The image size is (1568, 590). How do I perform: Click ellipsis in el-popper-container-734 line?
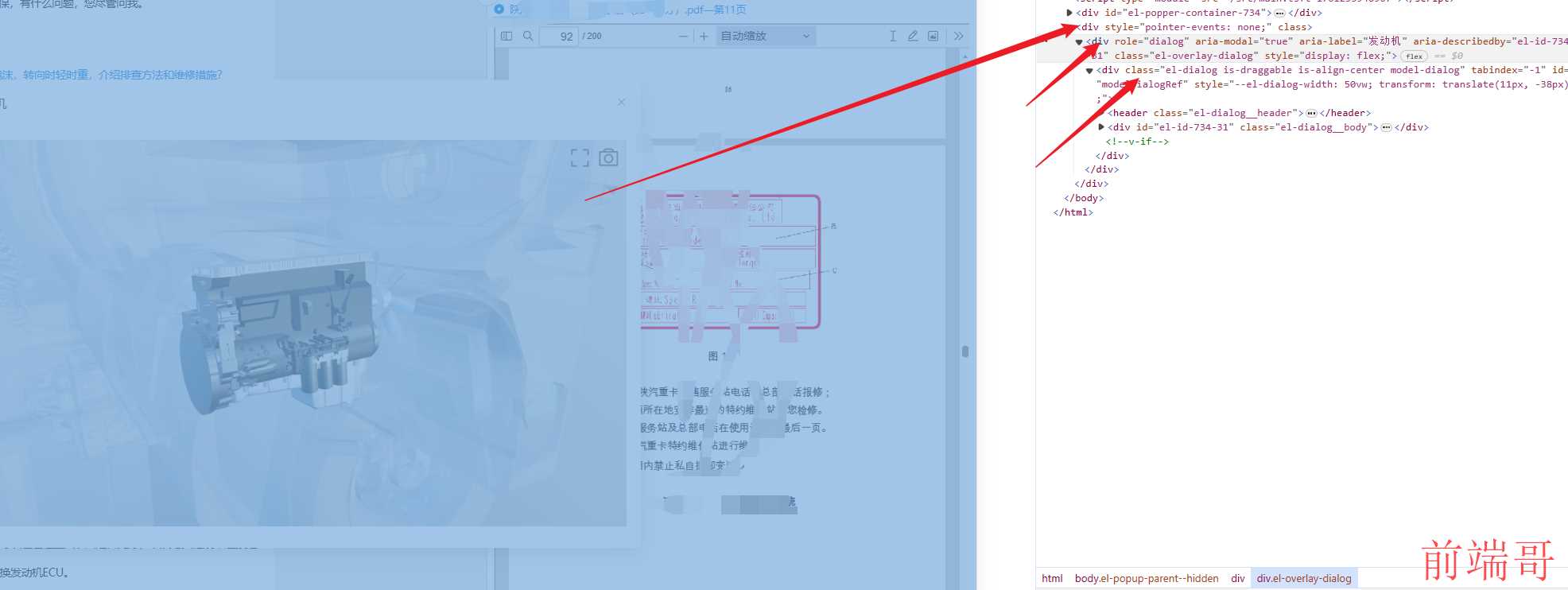point(1279,14)
